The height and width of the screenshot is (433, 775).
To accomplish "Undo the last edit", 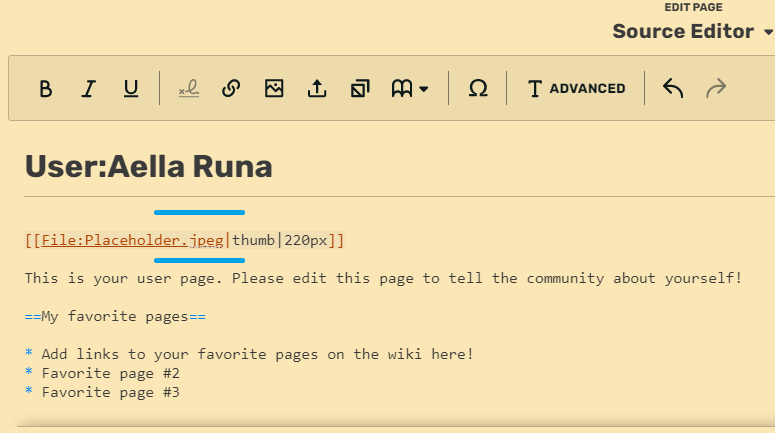I will click(x=673, y=89).
